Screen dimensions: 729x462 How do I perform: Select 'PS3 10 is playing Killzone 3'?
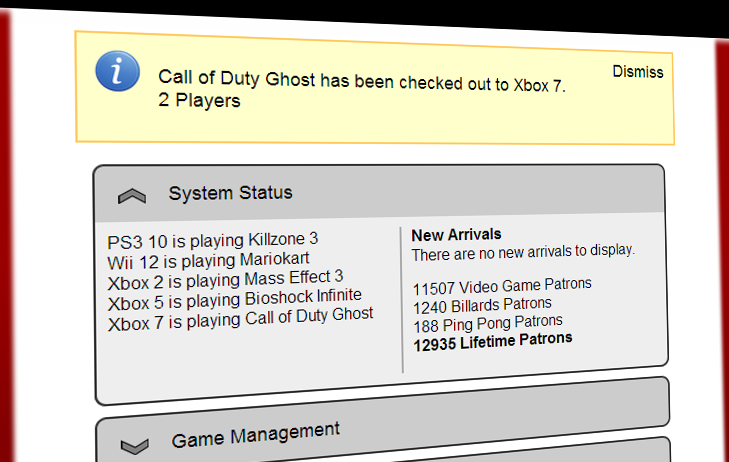pos(212,240)
